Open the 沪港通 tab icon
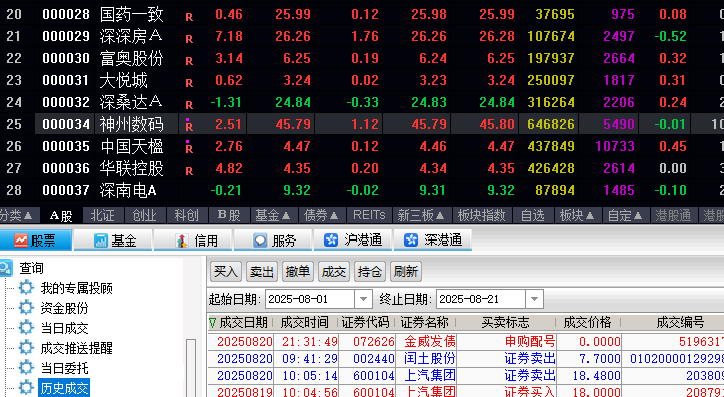This screenshot has width=724, height=397. tap(331, 240)
